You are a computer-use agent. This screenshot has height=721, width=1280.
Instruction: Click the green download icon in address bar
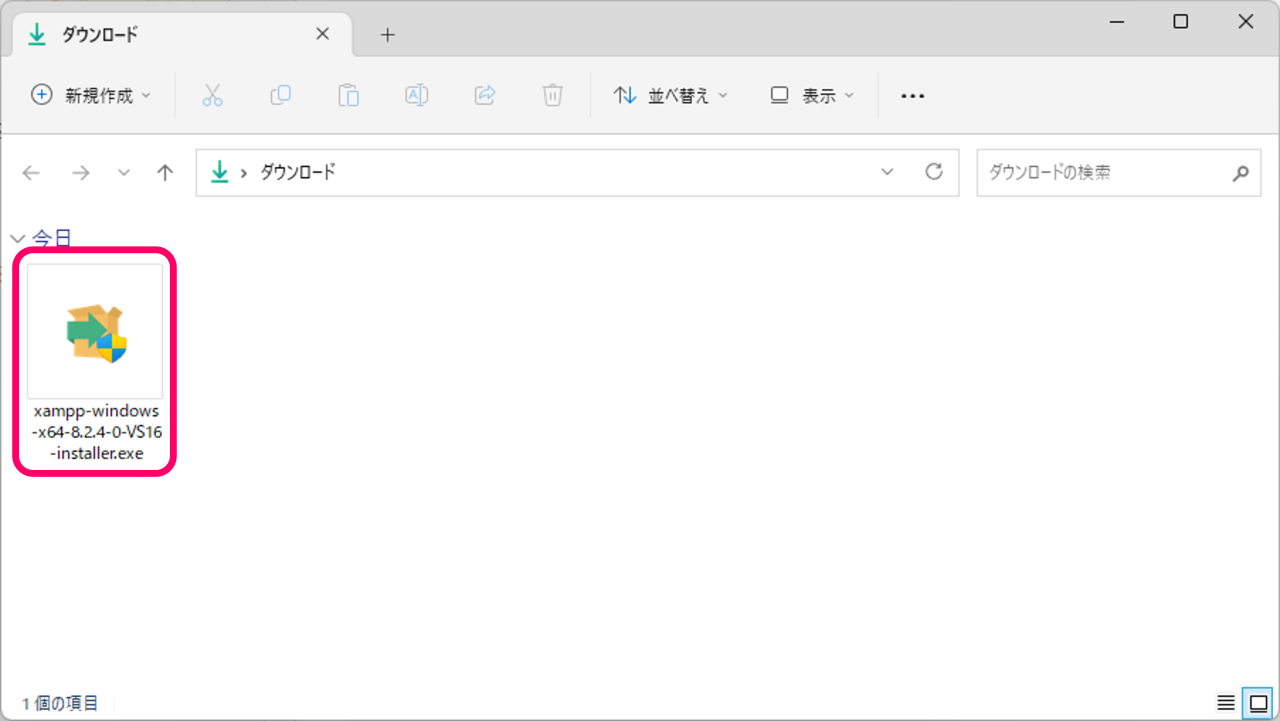click(x=220, y=172)
